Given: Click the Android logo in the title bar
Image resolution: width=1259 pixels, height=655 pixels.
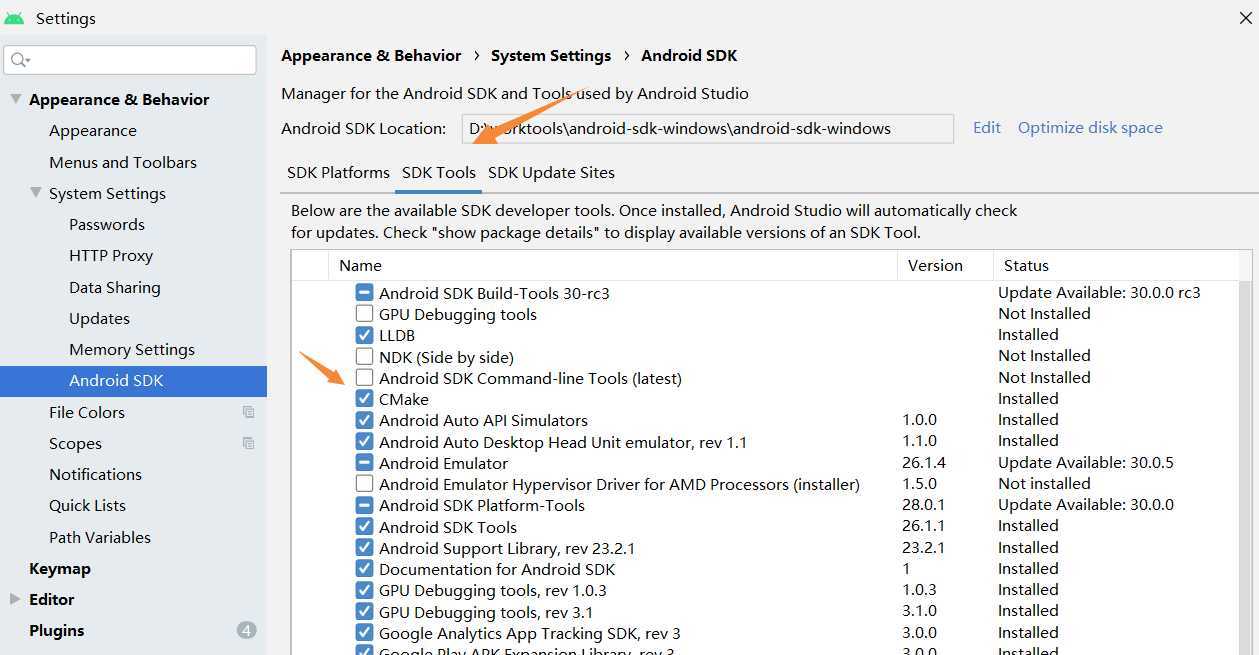Looking at the screenshot, I should pos(14,18).
